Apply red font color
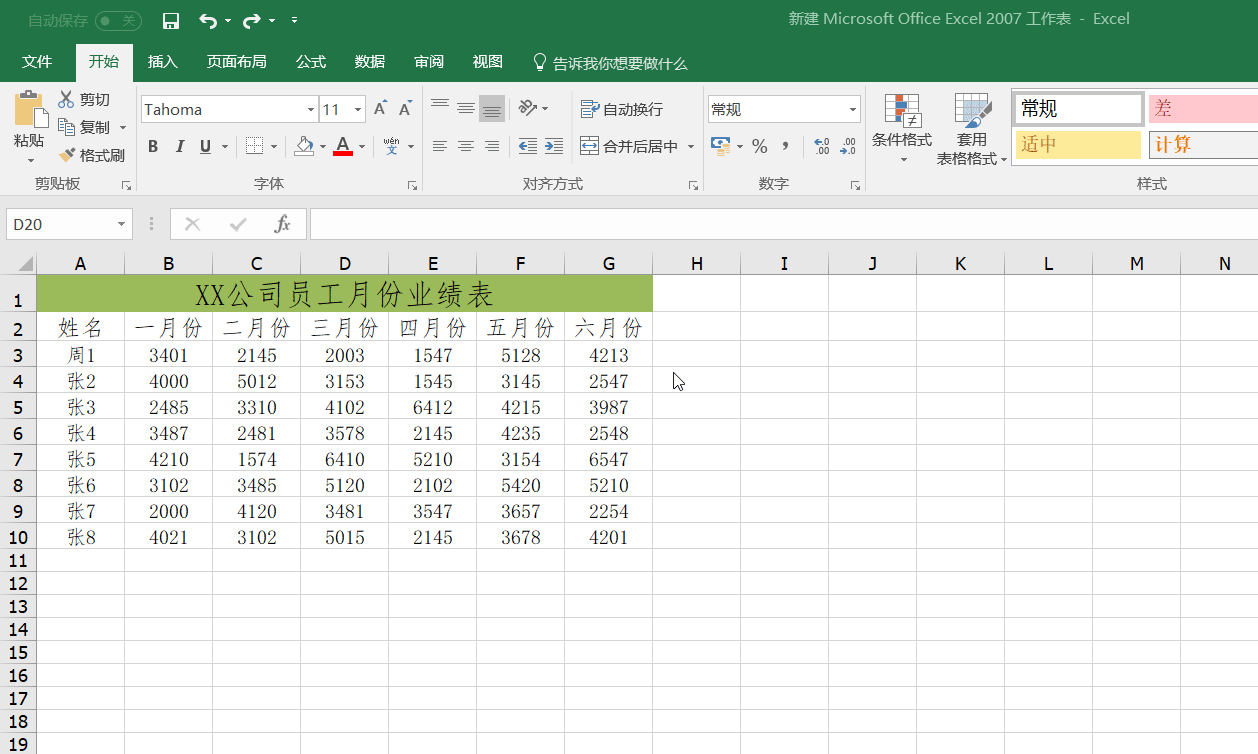Image resolution: width=1258 pixels, height=754 pixels. [343, 147]
